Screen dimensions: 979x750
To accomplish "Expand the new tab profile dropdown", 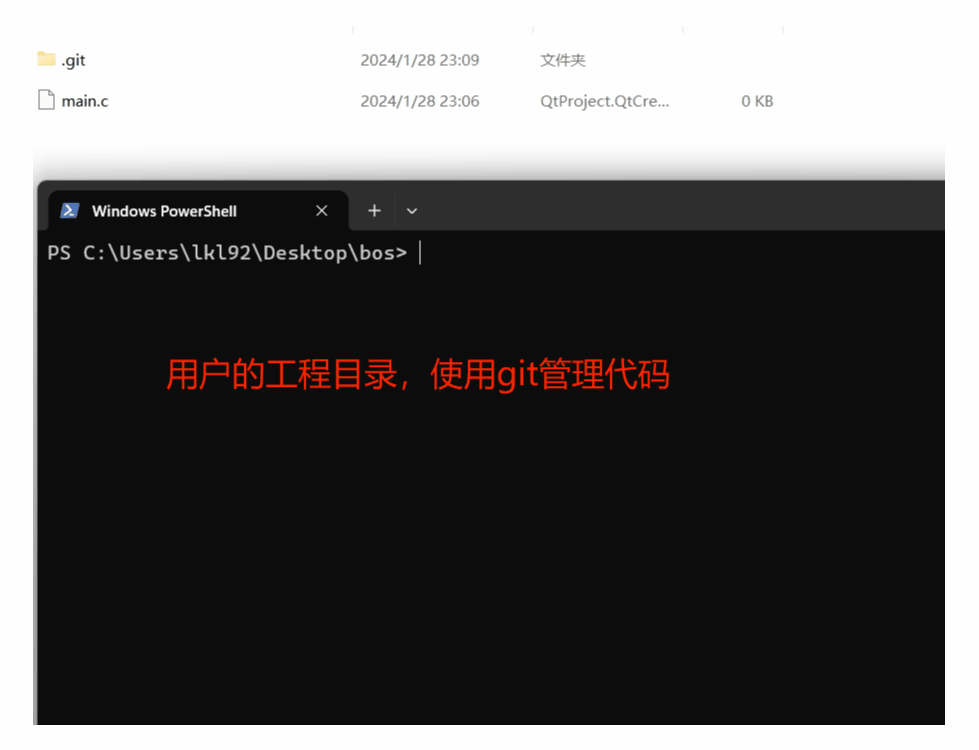I will click(x=411, y=211).
